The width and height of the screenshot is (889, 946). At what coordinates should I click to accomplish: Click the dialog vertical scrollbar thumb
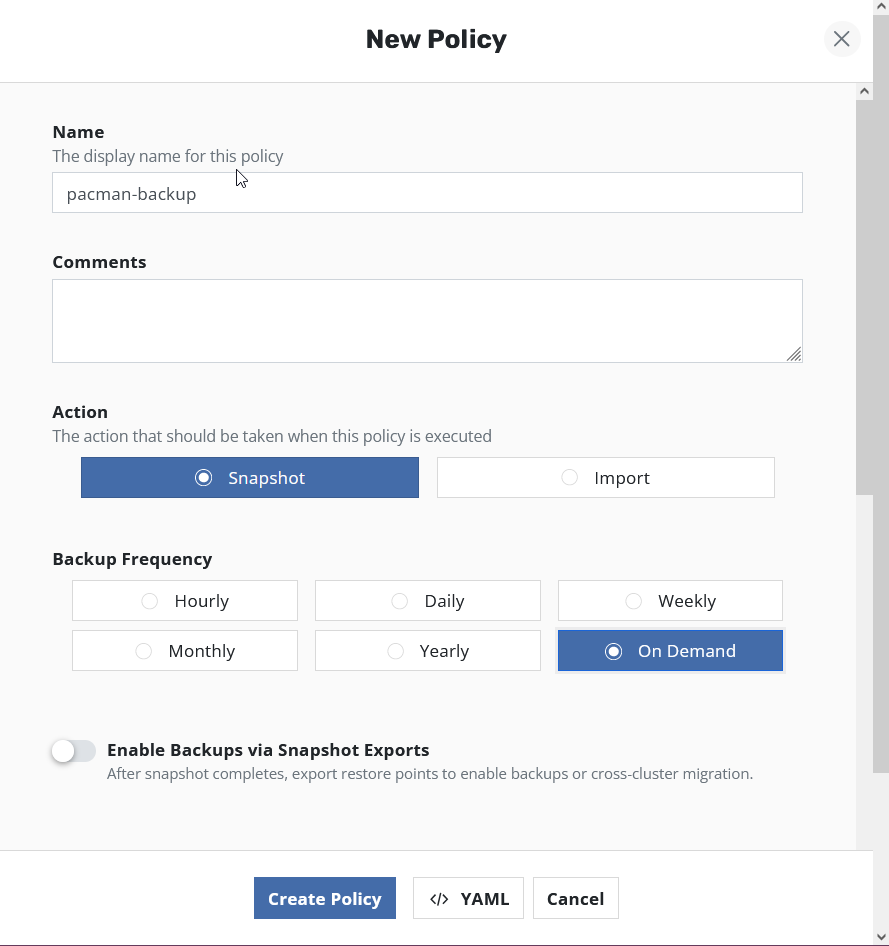864,300
